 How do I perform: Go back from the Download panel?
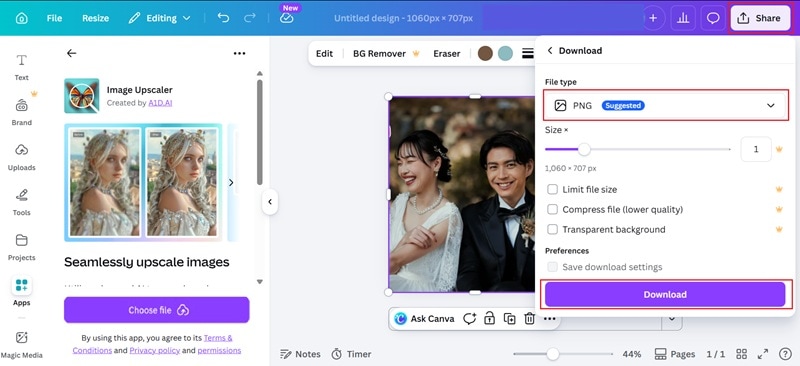pos(549,51)
